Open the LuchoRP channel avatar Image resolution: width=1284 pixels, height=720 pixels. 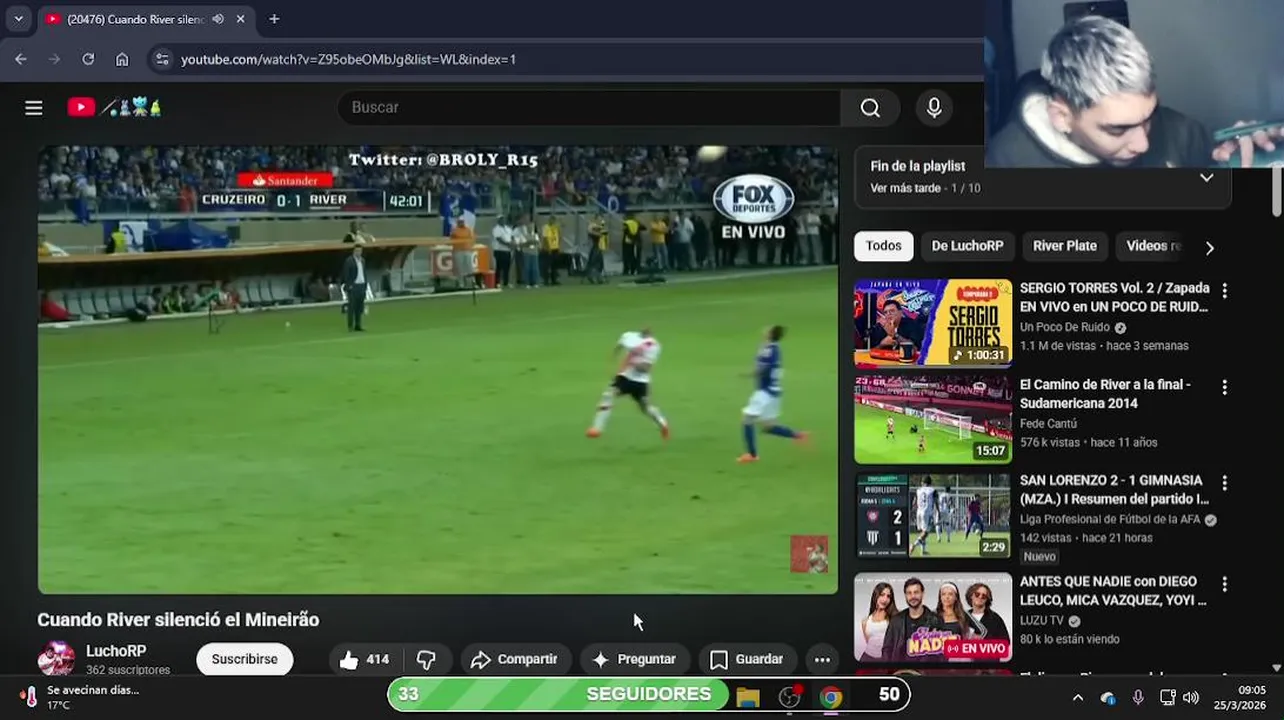point(56,660)
